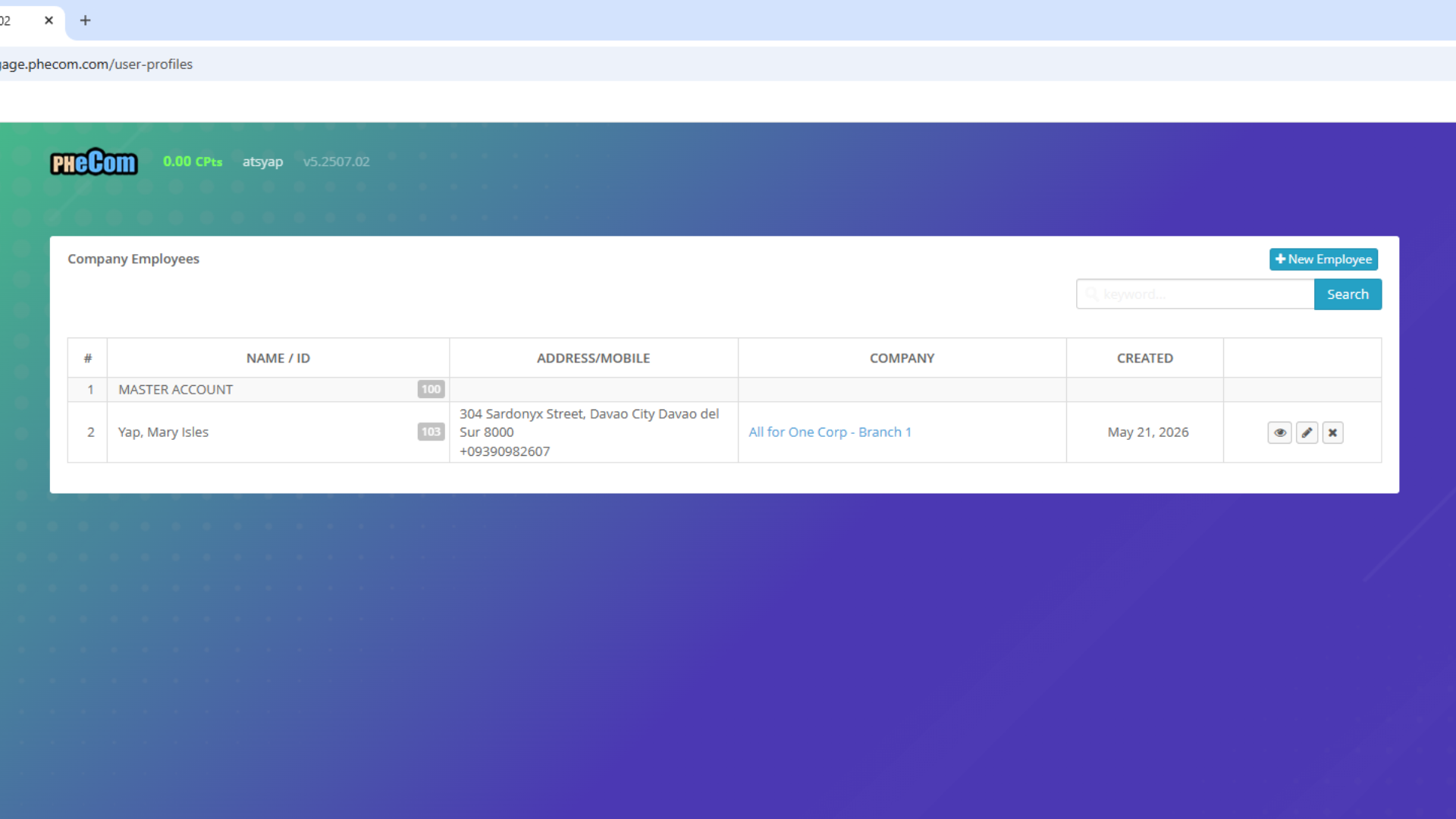Click the Company Employees heading
The height and width of the screenshot is (819, 1456).
pyautogui.click(x=133, y=259)
